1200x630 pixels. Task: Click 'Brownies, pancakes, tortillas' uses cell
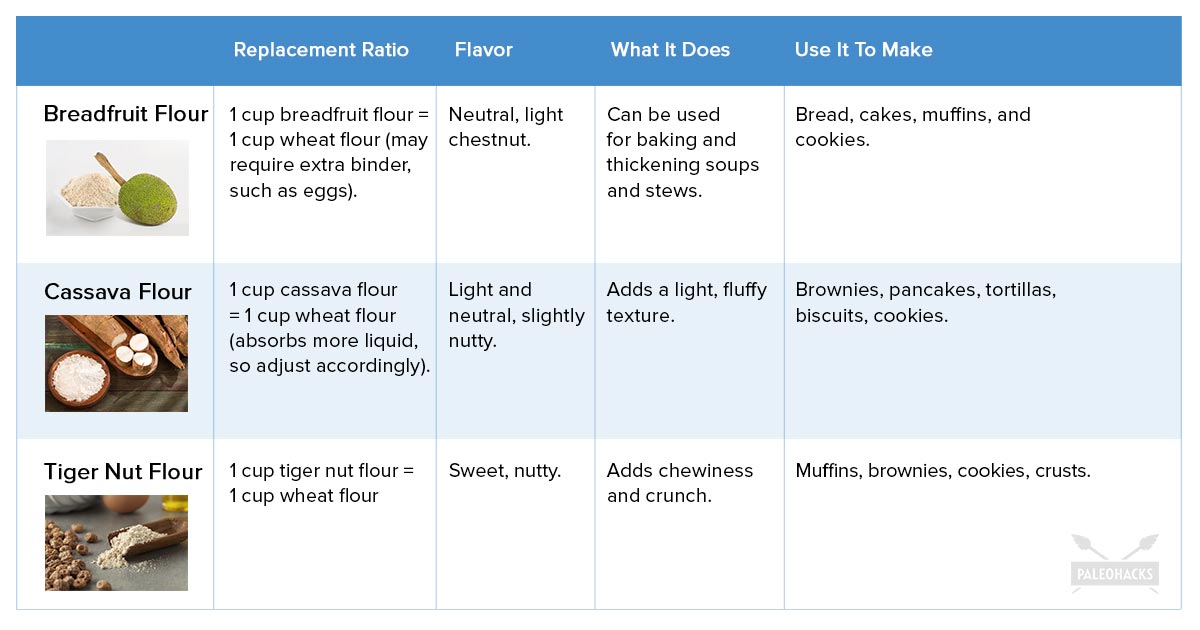[925, 302]
